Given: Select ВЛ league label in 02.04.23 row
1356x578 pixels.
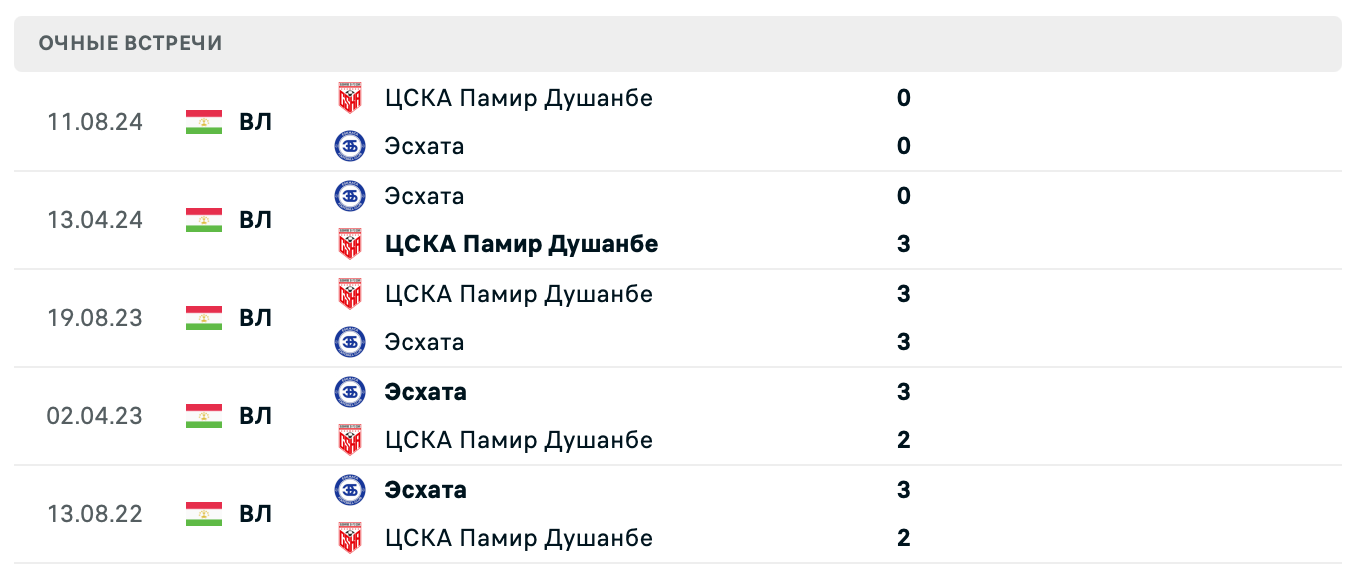Looking at the screenshot, I should click(255, 416).
